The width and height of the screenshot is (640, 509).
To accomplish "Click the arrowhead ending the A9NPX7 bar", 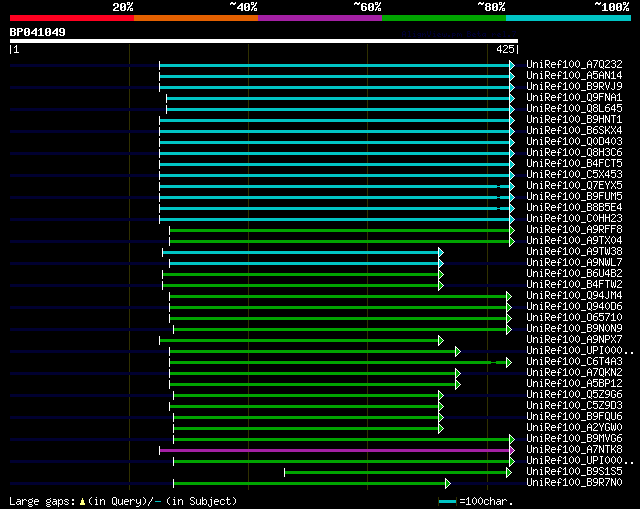I will (441, 340).
